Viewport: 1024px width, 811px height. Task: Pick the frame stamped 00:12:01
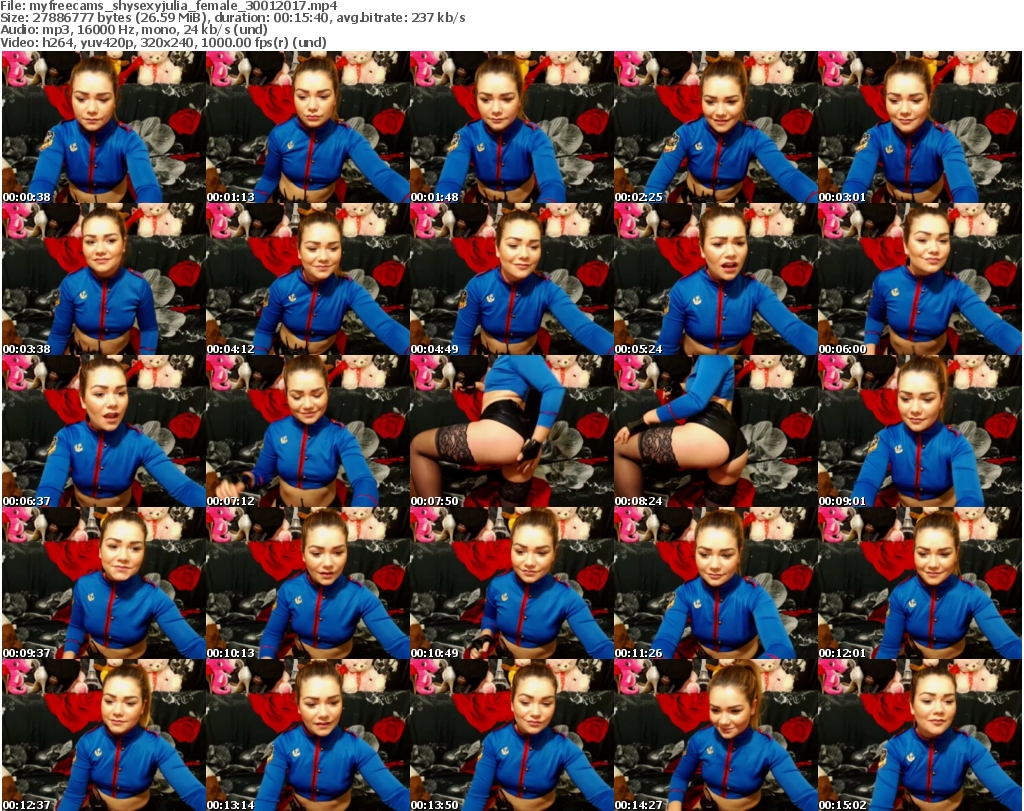(x=920, y=583)
